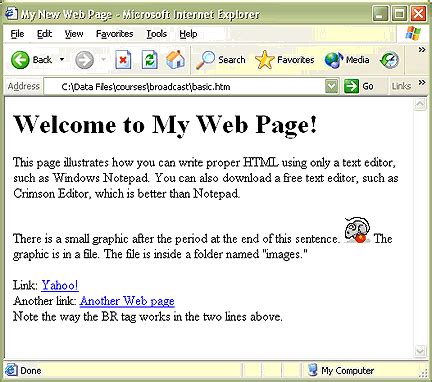Open the Forward history dropdown arrow
Image resolution: width=432 pixels, height=382 pixels.
104,60
